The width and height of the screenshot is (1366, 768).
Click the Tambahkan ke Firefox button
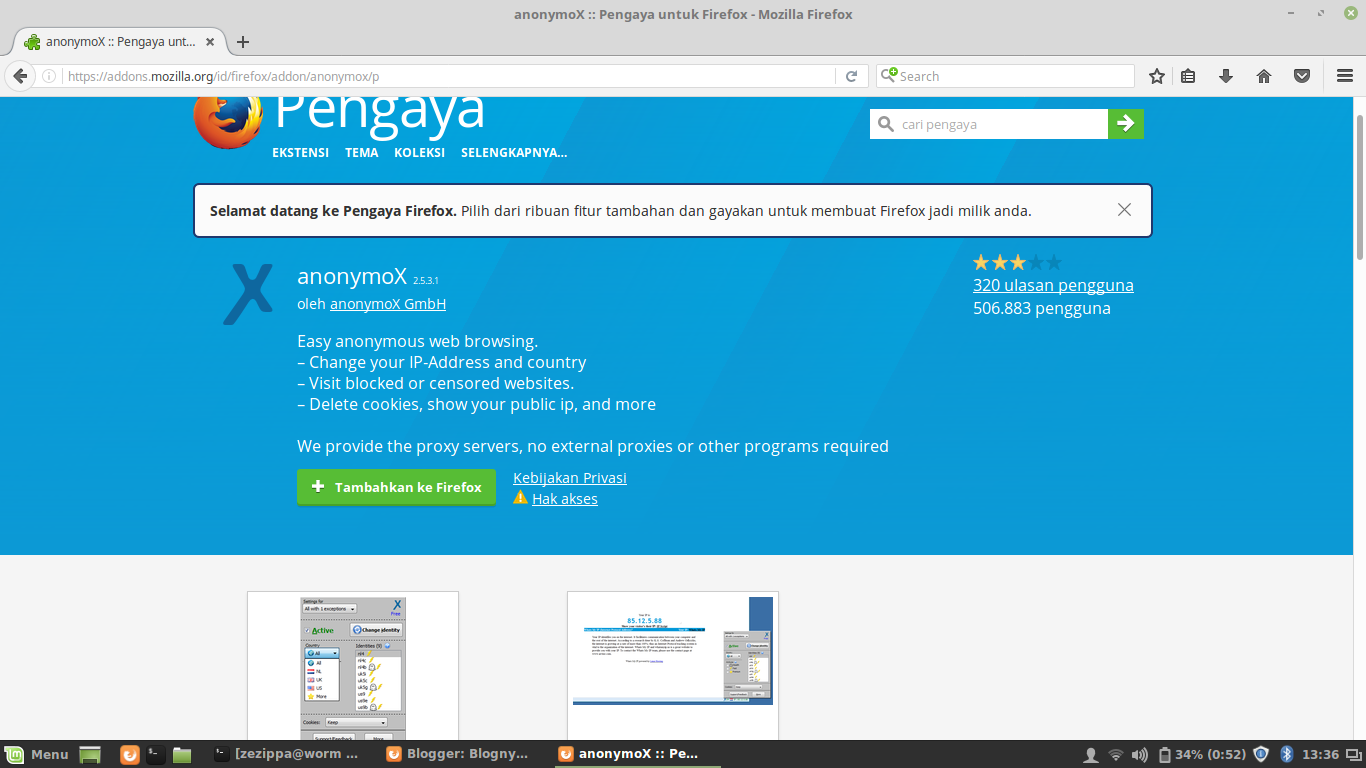click(396, 487)
